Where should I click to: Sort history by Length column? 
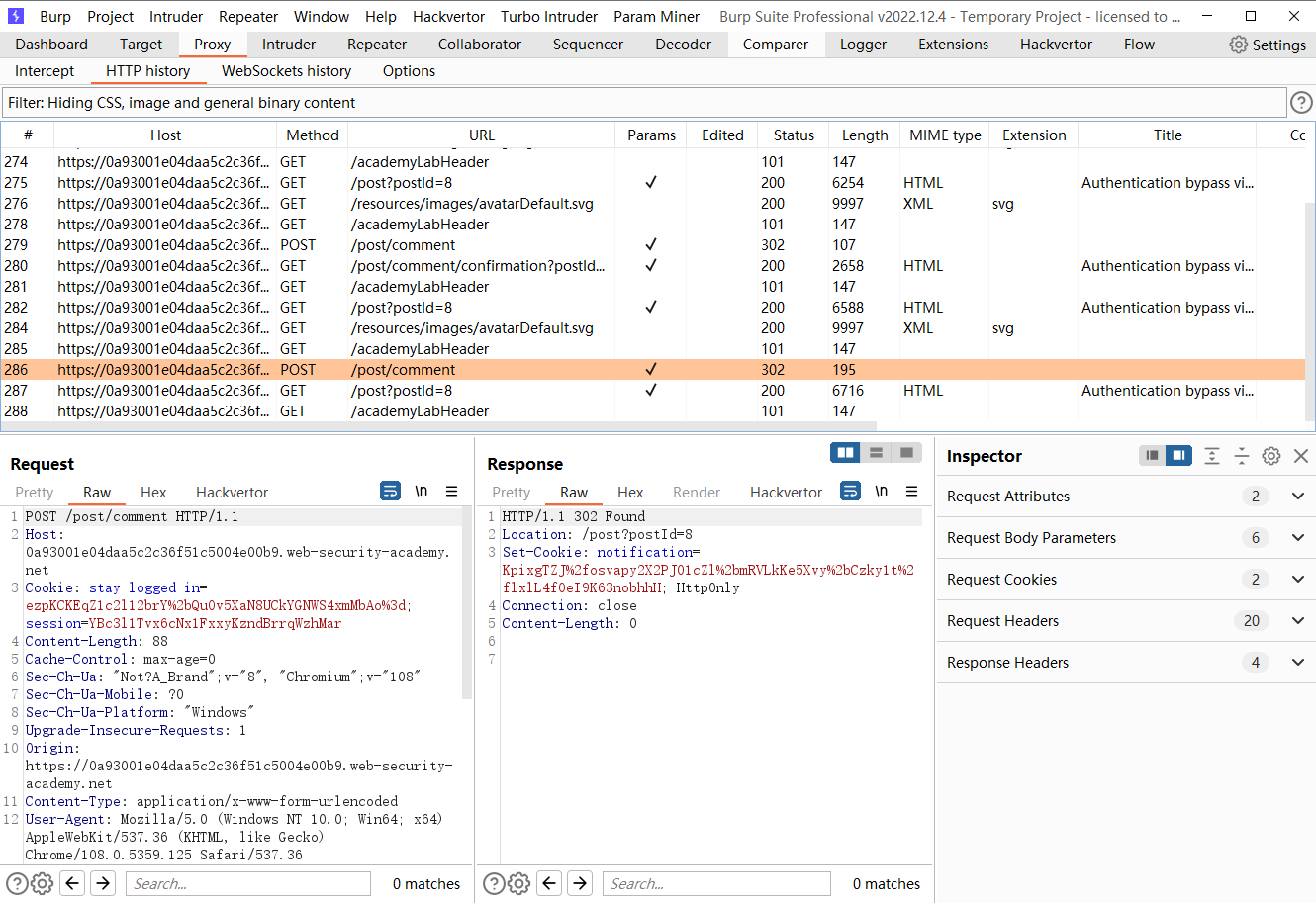click(865, 135)
